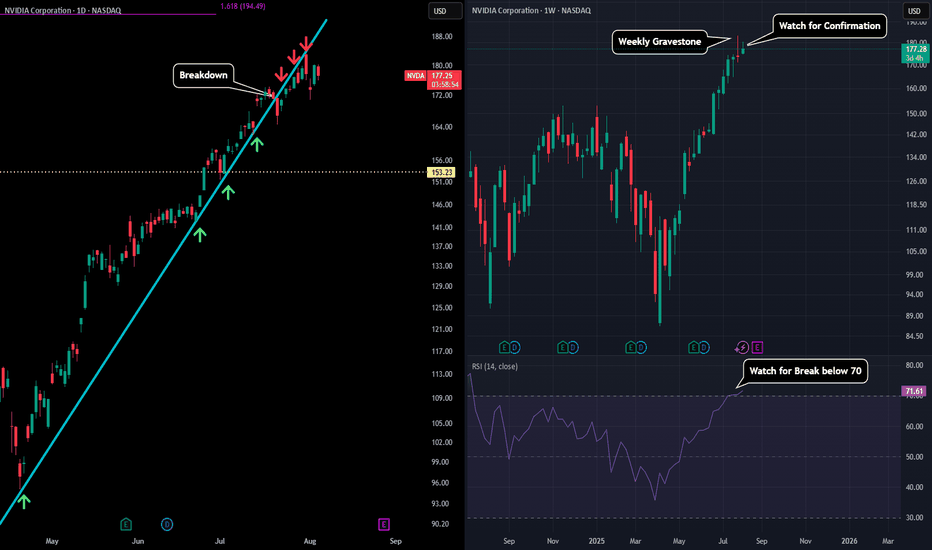Click the 121.00 price on daily axis
Image resolution: width=932 pixels, height=550 pixels.
(442, 329)
